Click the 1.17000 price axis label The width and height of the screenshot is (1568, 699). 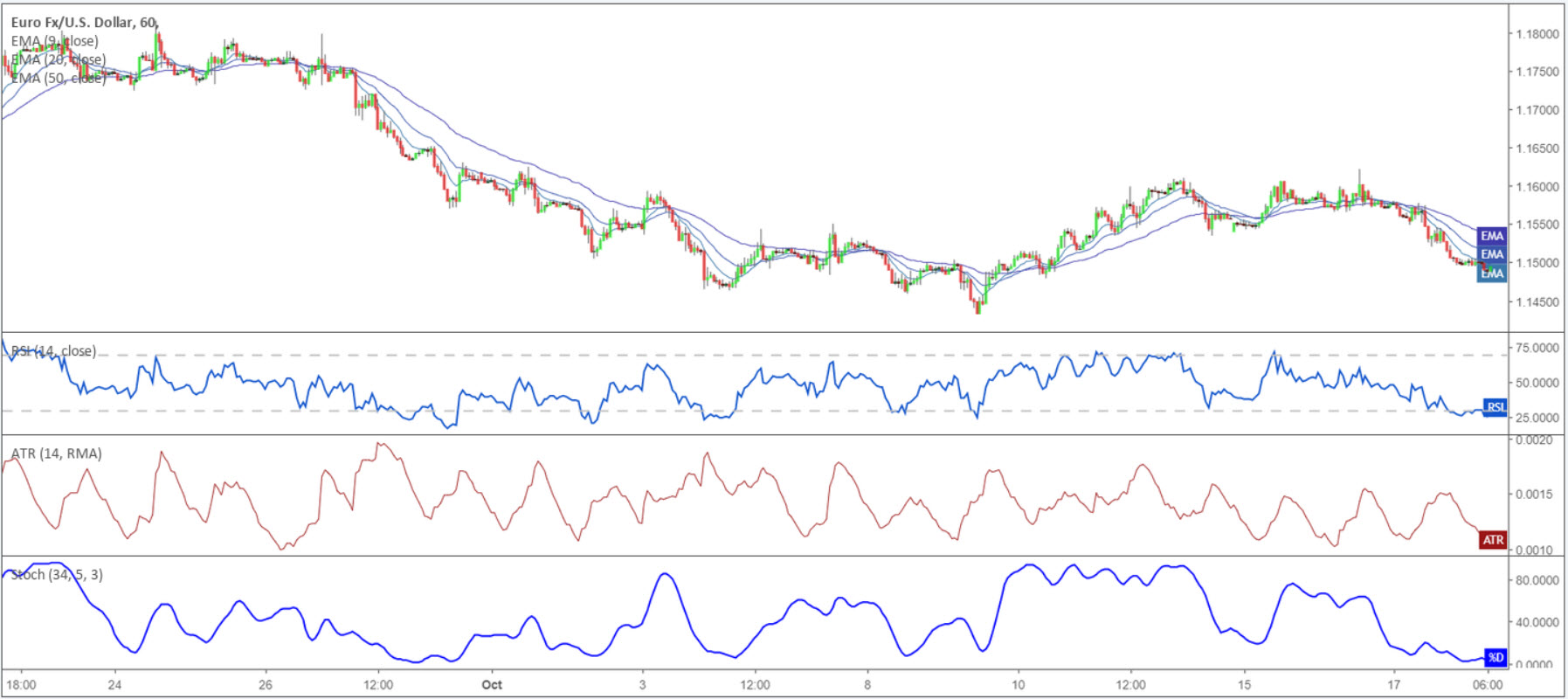point(1537,110)
